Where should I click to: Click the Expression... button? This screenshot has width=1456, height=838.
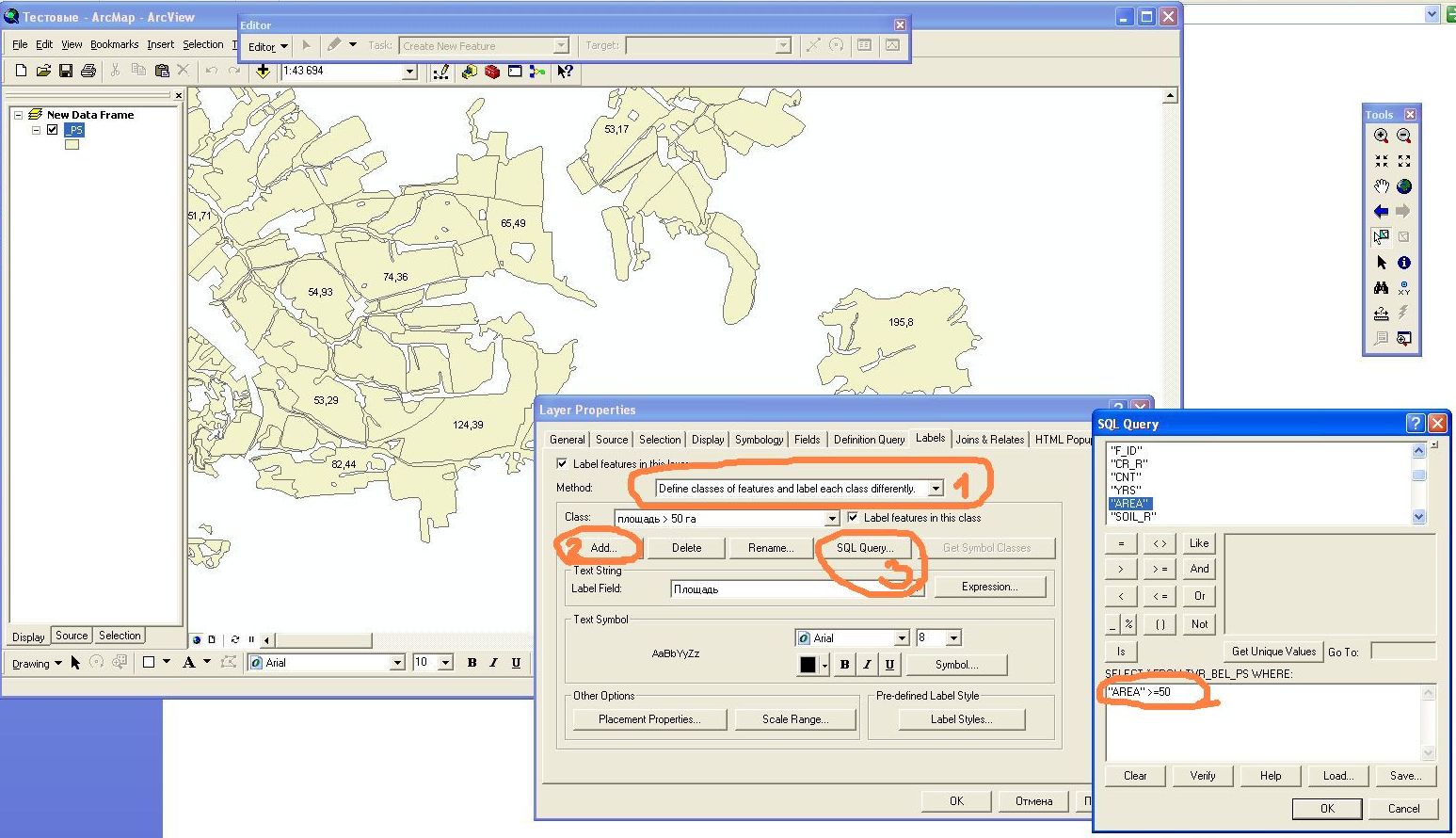989,587
